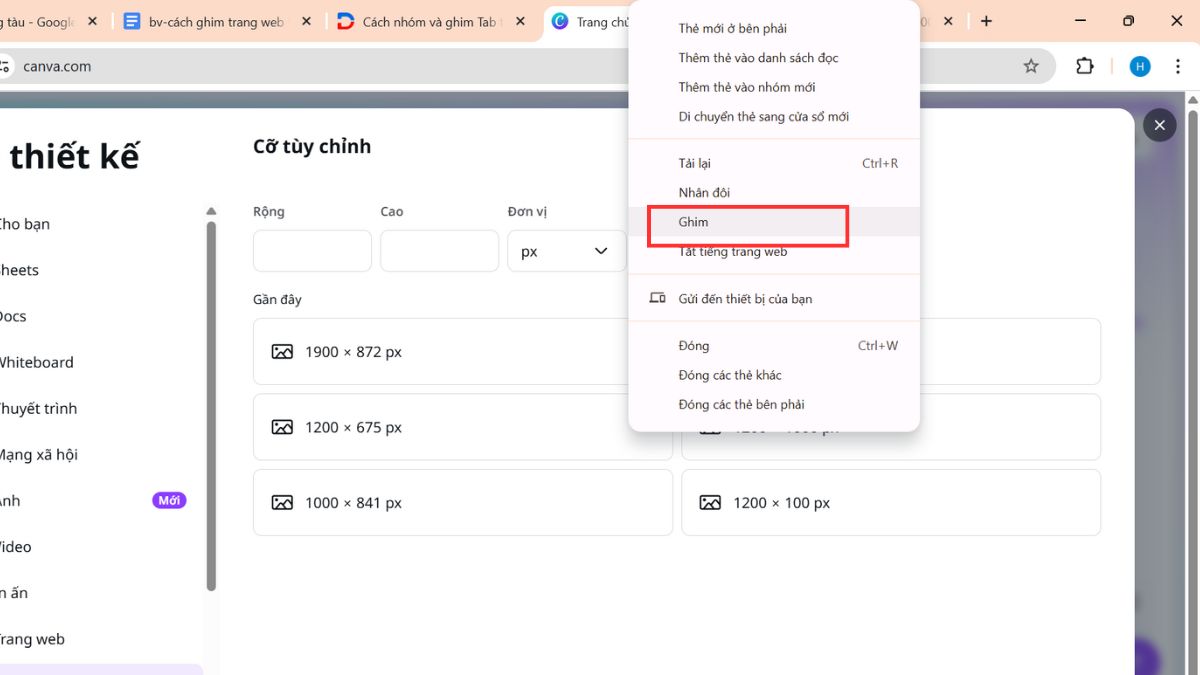Open the Chrome extensions puzzle icon
This screenshot has width=1200, height=675.
coord(1084,66)
